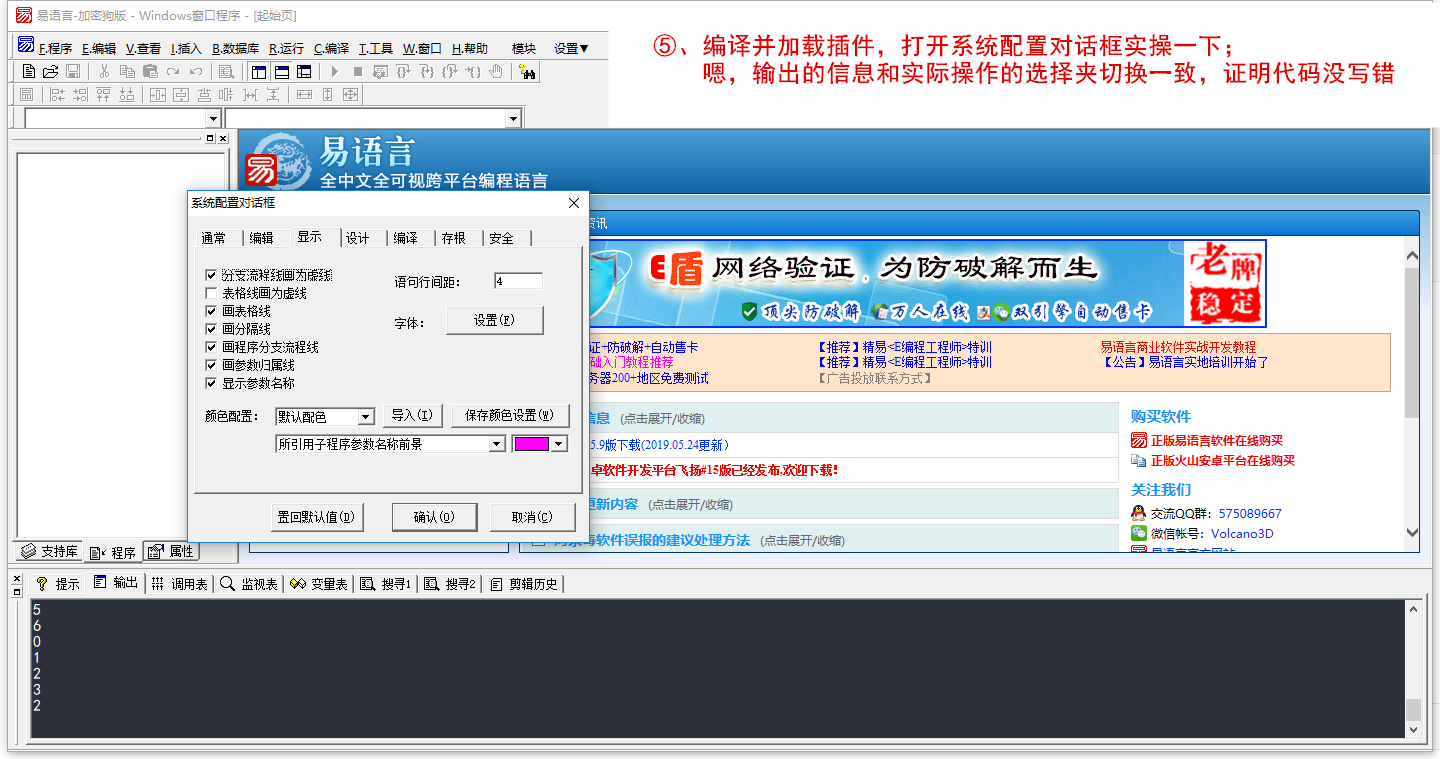Click the magnifier icon of 监视表 tab
The height and width of the screenshot is (759, 1440).
[228, 584]
